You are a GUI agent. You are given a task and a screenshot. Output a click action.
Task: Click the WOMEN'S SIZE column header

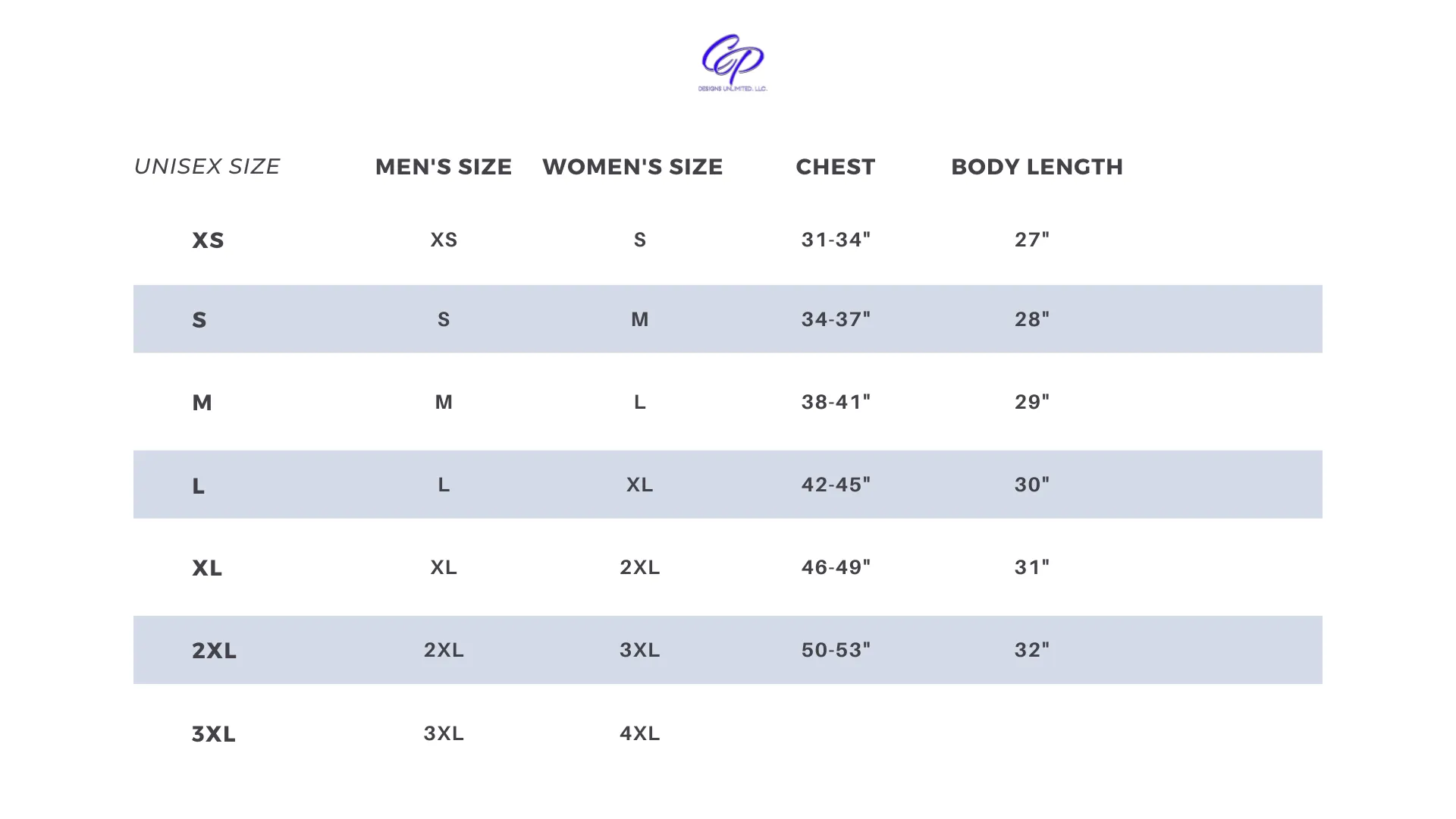632,166
